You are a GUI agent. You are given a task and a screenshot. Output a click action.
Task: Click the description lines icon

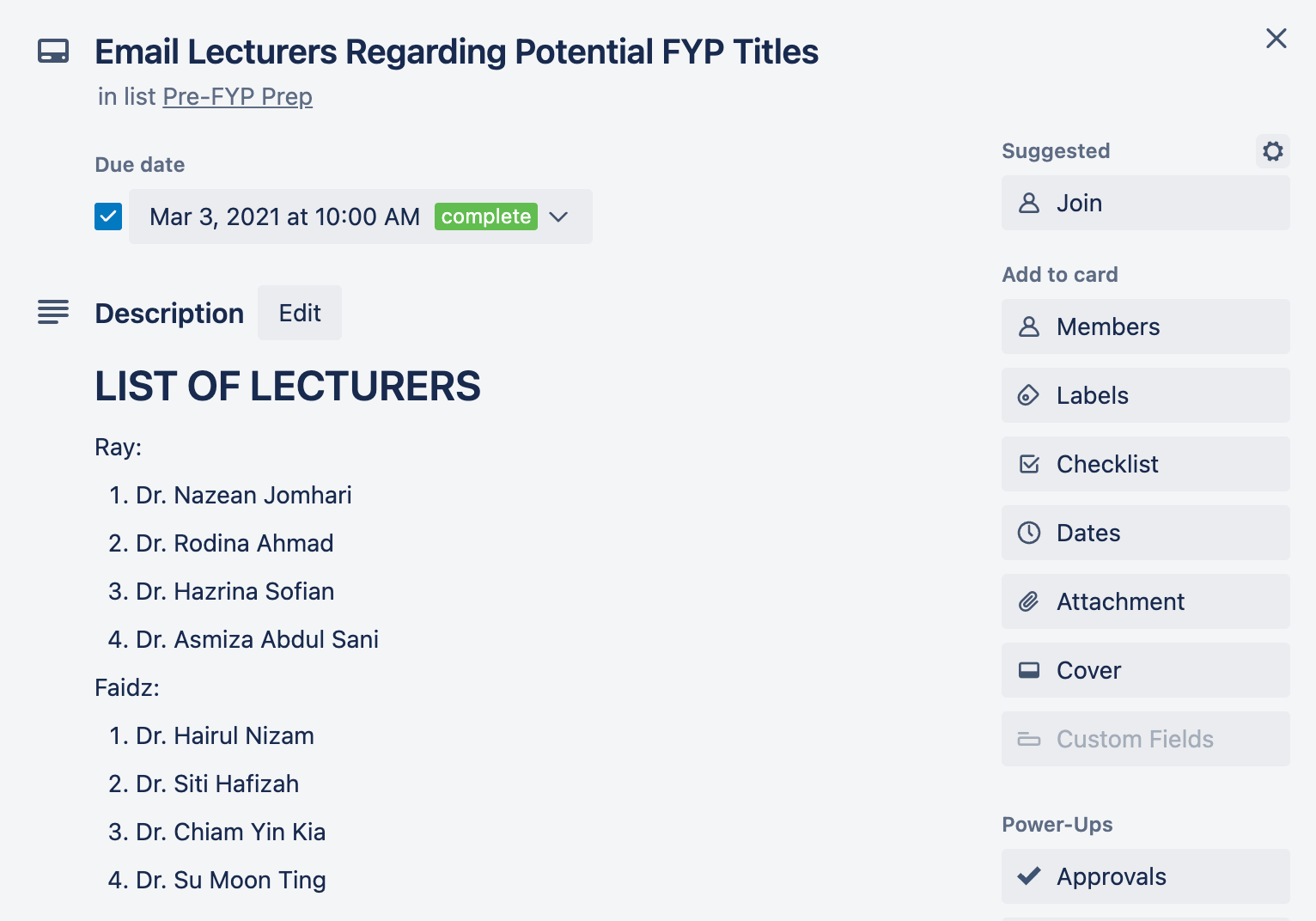click(53, 312)
